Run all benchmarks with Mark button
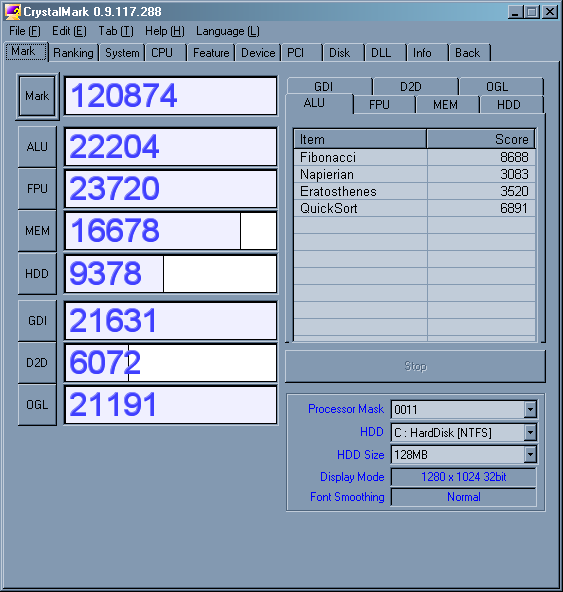The image size is (563, 592). point(37,96)
